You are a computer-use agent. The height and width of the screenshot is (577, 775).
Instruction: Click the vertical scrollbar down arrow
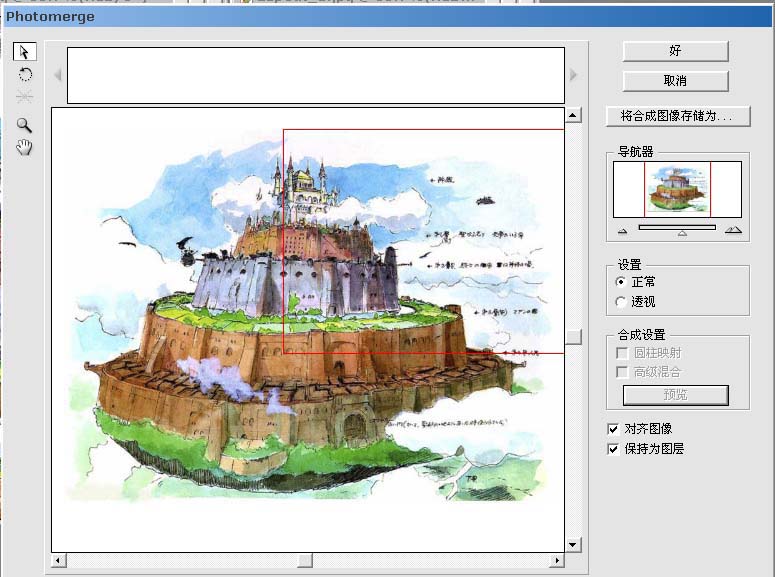(x=573, y=545)
